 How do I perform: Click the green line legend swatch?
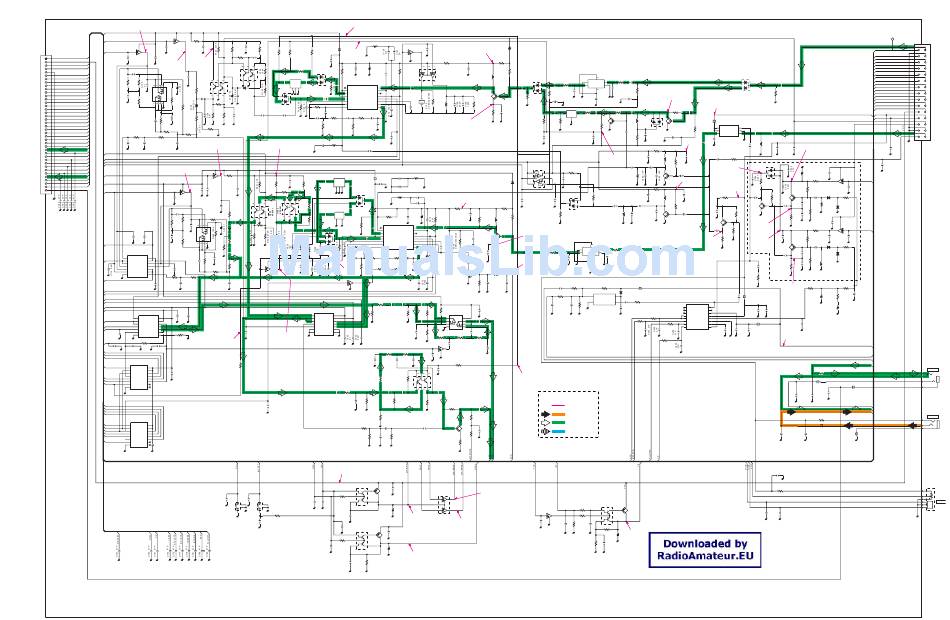[558, 423]
